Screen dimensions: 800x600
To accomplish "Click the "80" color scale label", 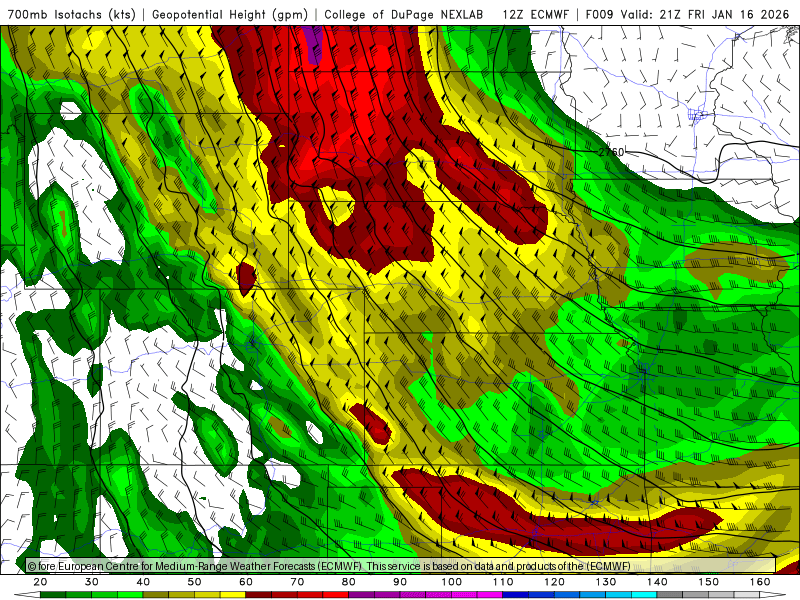I will coord(349,582).
